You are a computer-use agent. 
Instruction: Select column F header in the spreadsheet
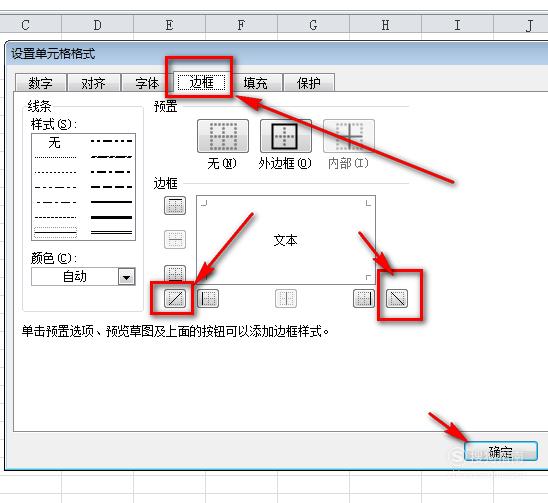[x=241, y=25]
